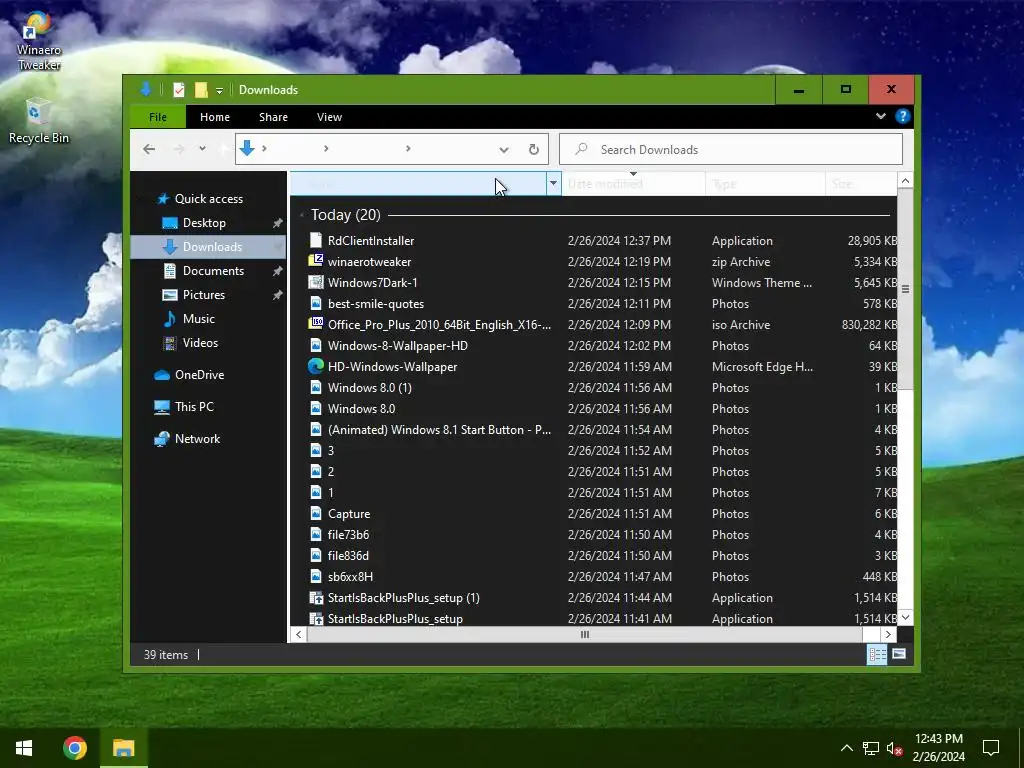Open the Home ribbon tab
Screen dimensions: 1024x768
(215, 117)
